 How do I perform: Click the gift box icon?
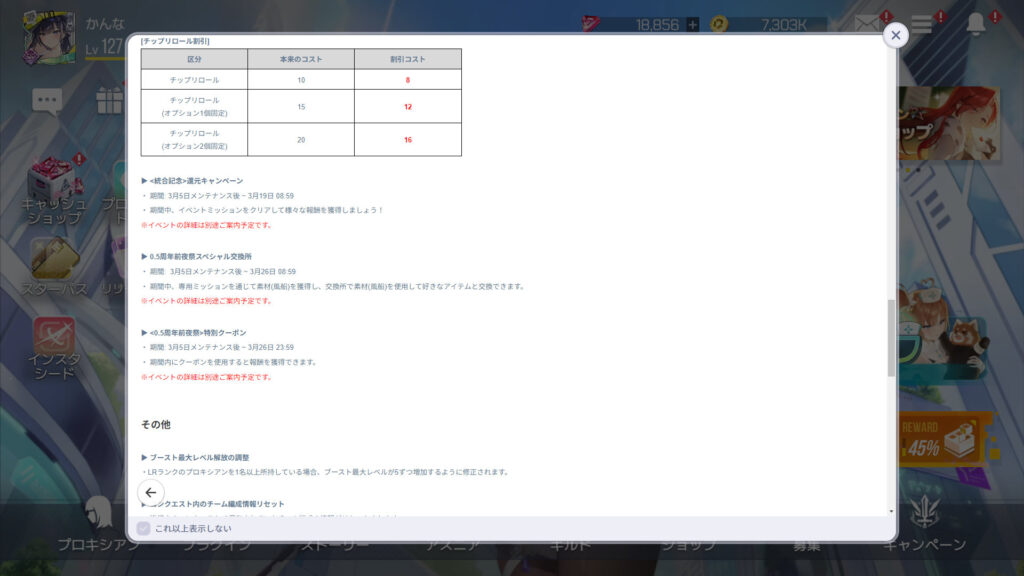[x=110, y=100]
